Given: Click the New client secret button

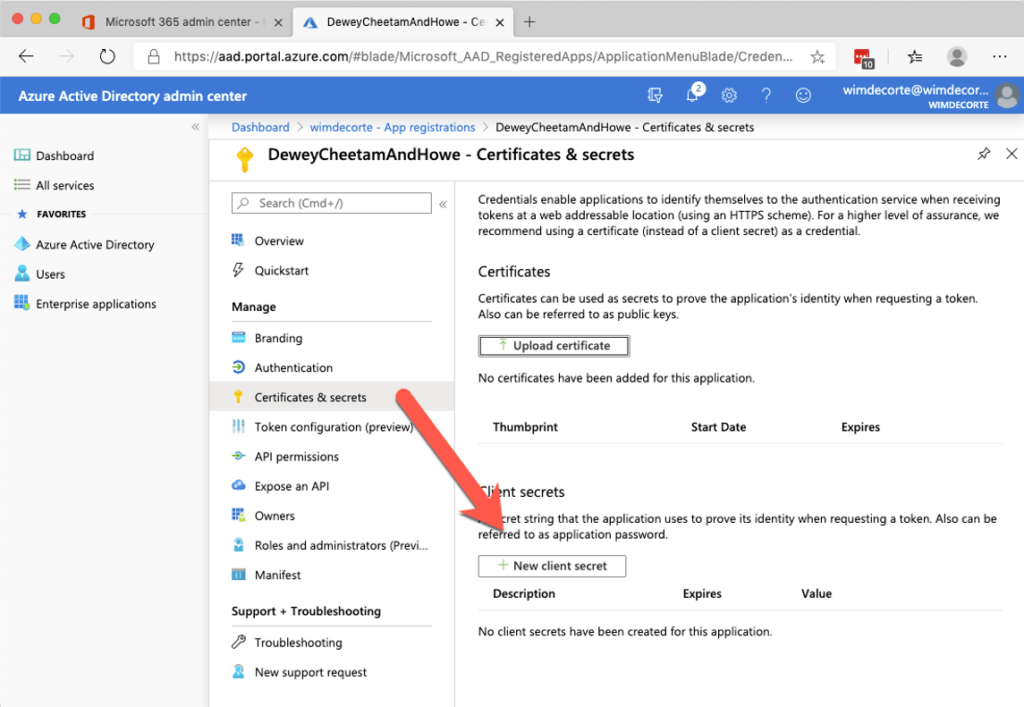Looking at the screenshot, I should pos(551,565).
